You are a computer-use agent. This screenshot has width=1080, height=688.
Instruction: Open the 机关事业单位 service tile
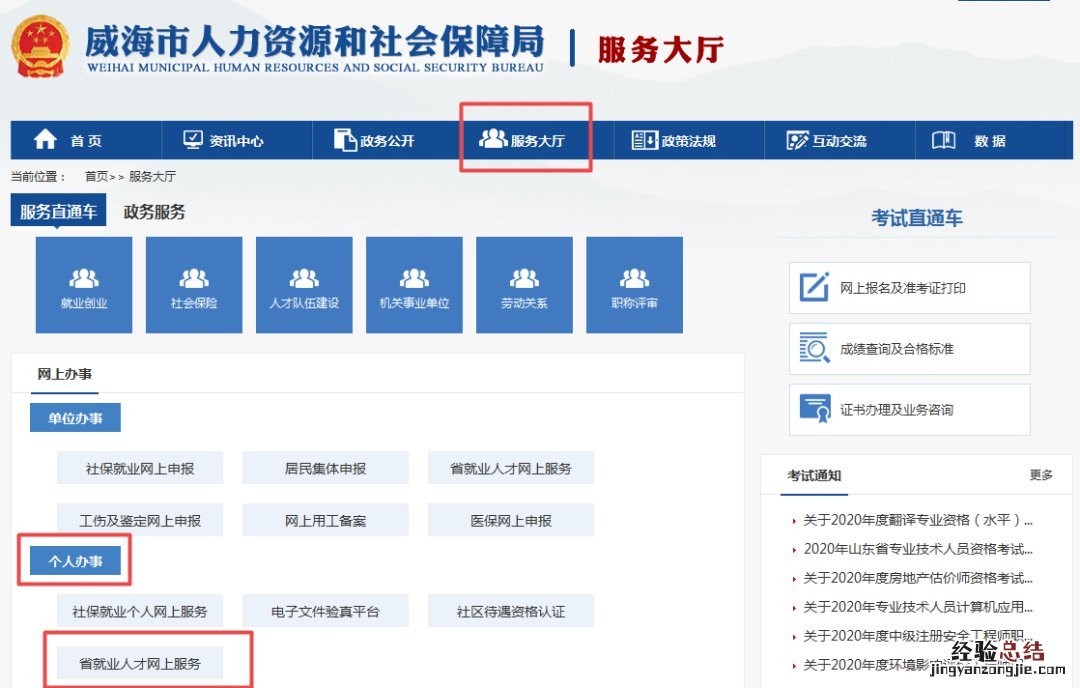click(x=414, y=285)
